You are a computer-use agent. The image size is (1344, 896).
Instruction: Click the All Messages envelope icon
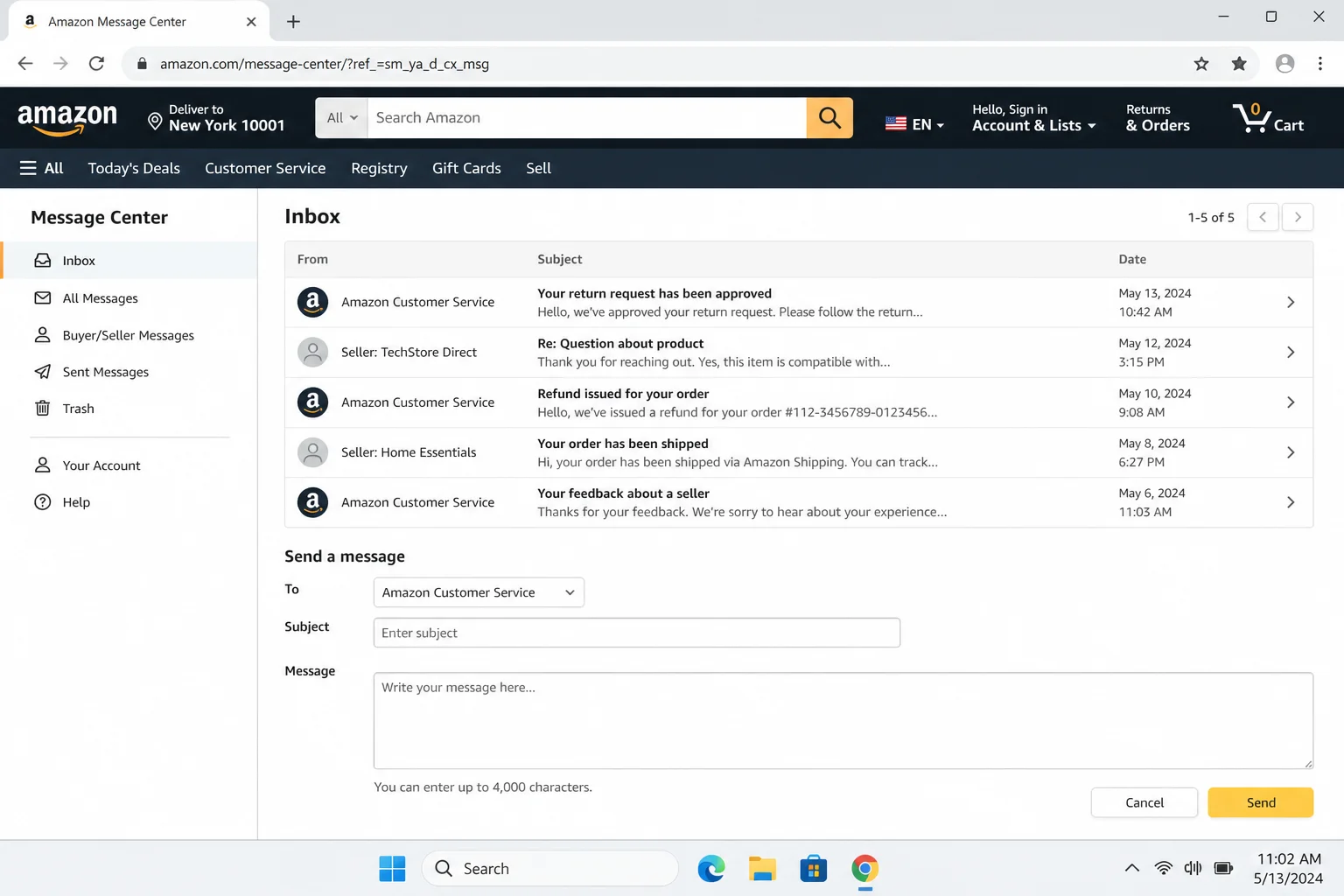click(42, 298)
